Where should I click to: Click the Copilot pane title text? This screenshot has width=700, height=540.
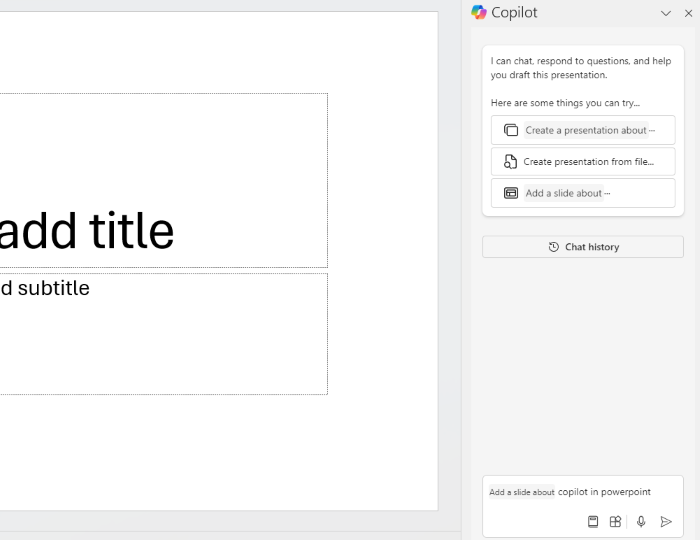[514, 12]
